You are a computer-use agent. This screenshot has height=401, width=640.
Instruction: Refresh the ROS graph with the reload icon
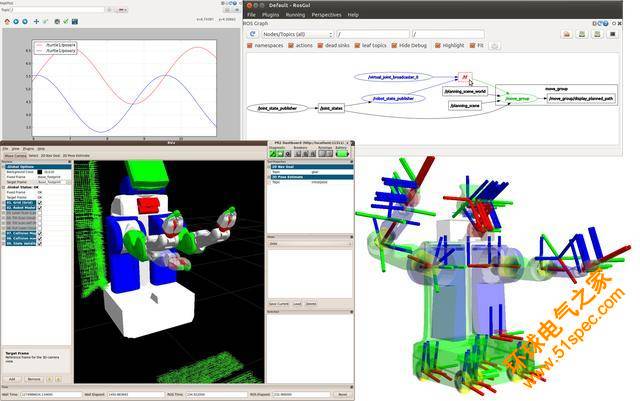click(253, 34)
